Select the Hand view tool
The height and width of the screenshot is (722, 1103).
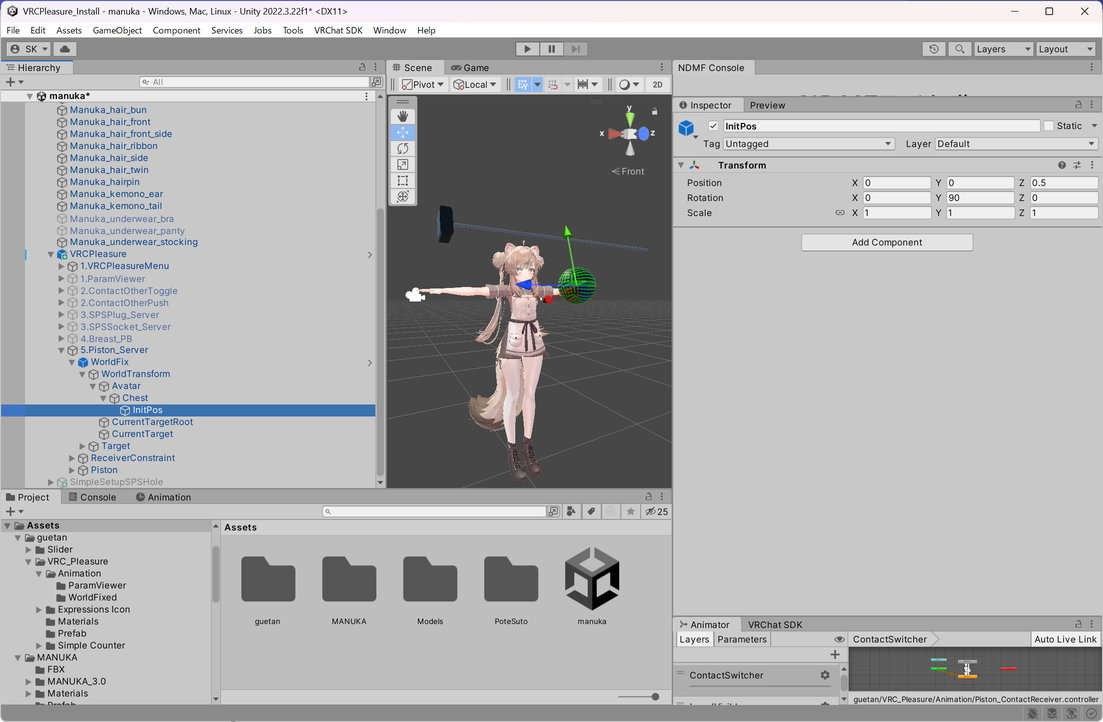click(x=402, y=116)
